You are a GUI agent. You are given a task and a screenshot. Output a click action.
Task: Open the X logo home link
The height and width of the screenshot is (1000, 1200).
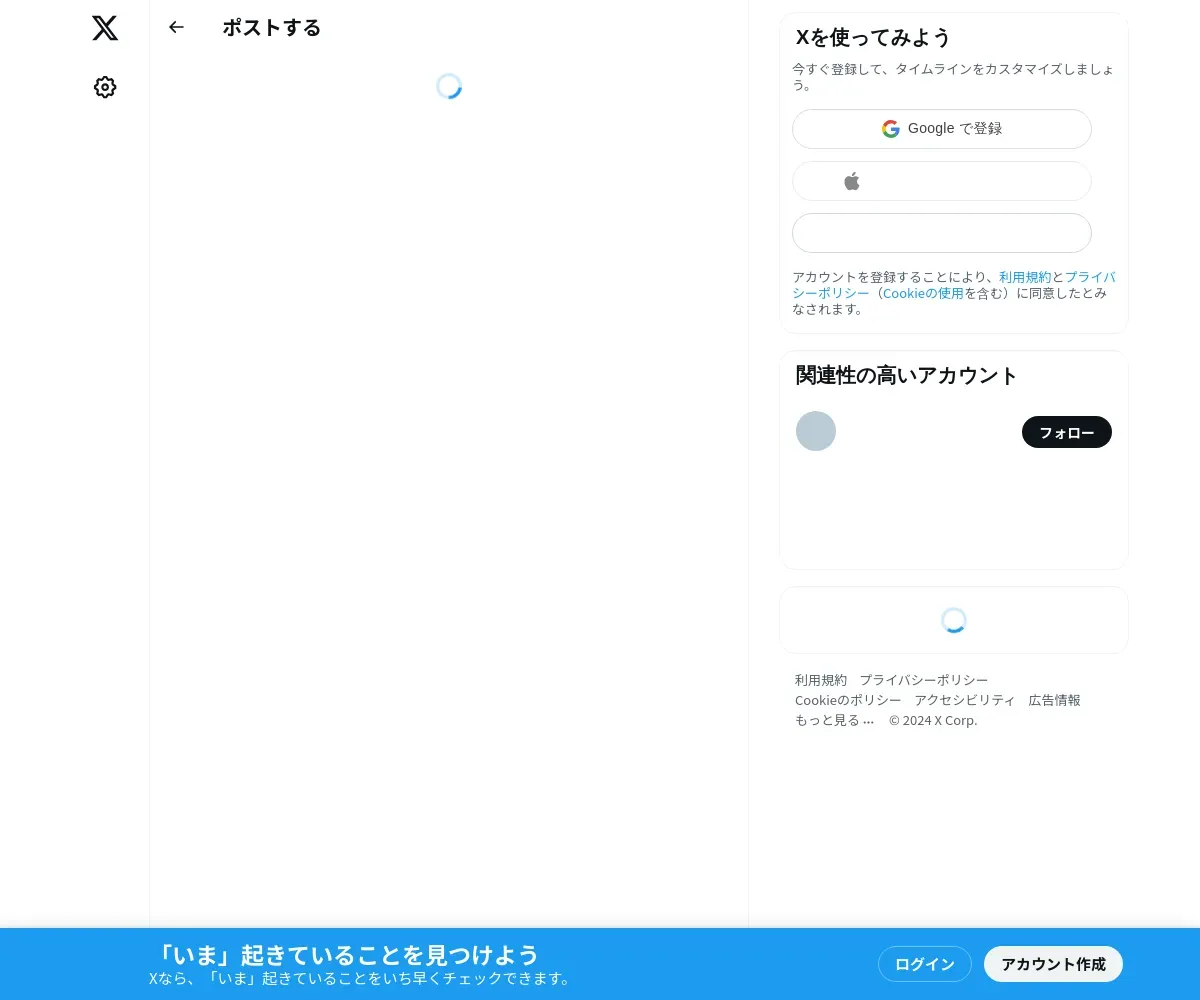105,28
